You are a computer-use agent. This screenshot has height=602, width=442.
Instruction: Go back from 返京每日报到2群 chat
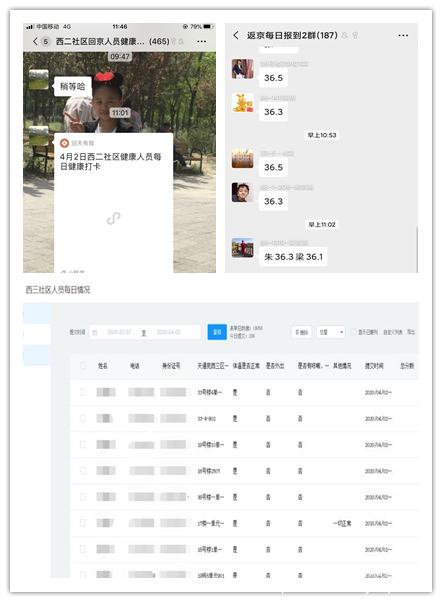tap(236, 35)
